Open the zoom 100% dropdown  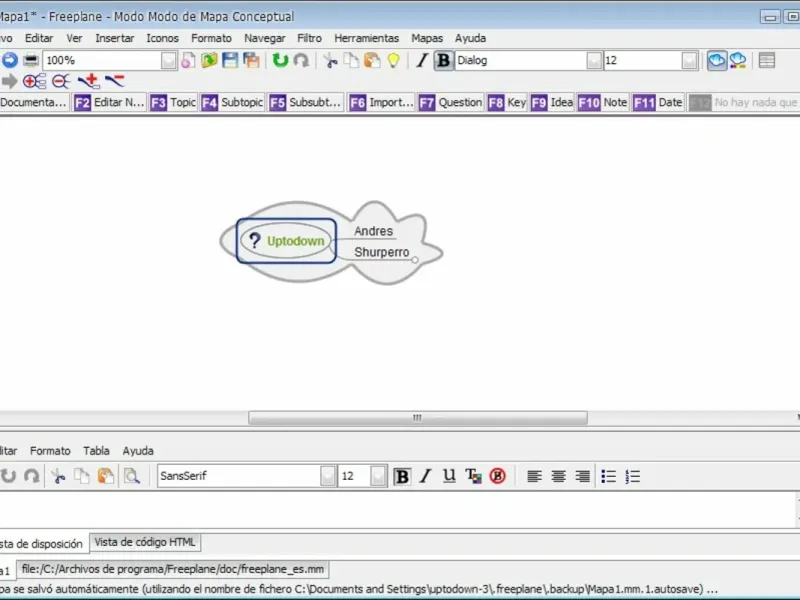click(x=168, y=61)
